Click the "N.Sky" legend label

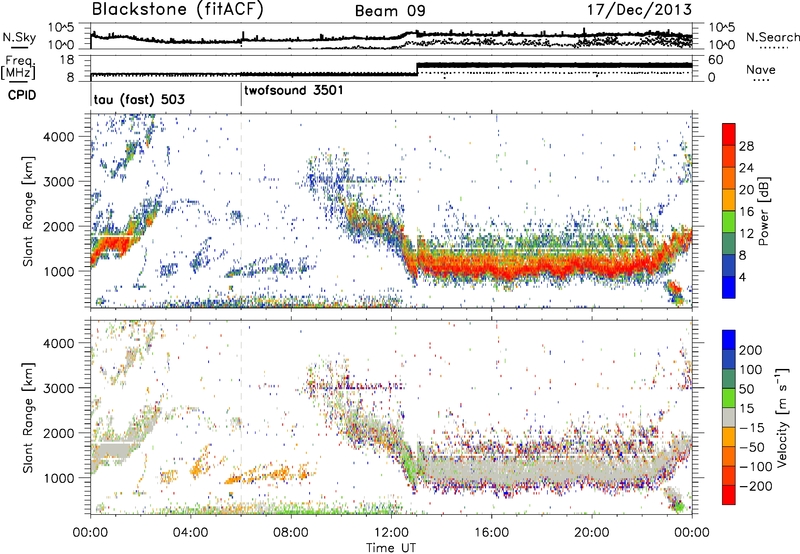(19, 37)
